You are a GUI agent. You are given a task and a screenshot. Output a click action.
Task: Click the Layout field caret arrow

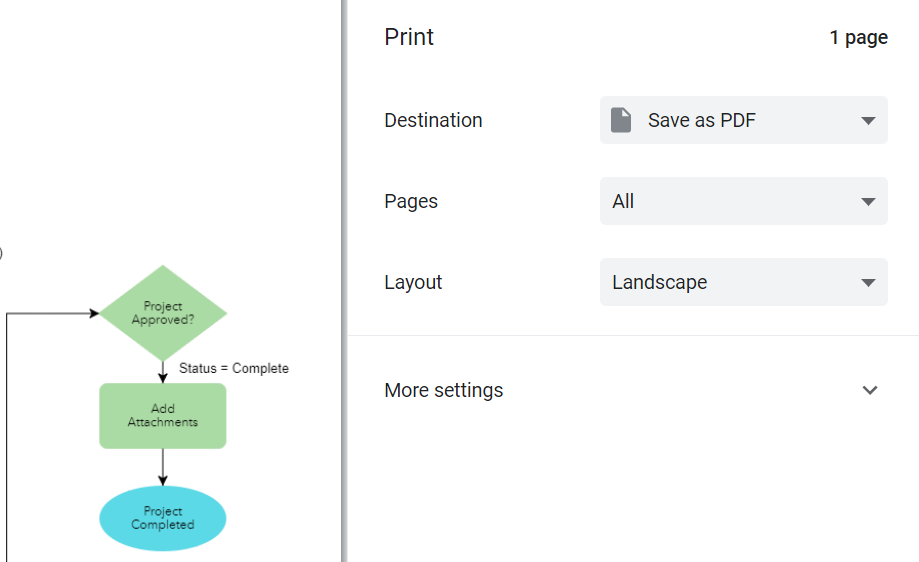pyautogui.click(x=867, y=283)
